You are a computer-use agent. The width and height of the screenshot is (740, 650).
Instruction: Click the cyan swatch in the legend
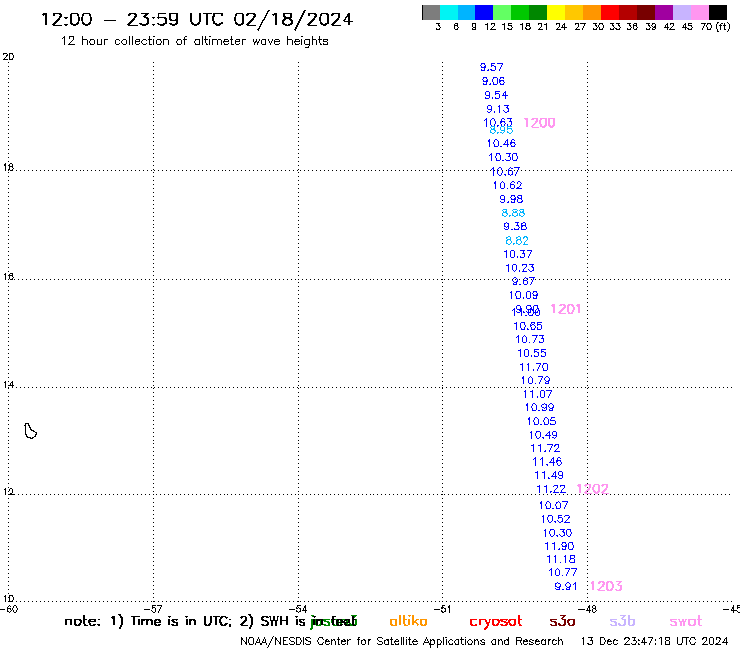click(x=449, y=12)
